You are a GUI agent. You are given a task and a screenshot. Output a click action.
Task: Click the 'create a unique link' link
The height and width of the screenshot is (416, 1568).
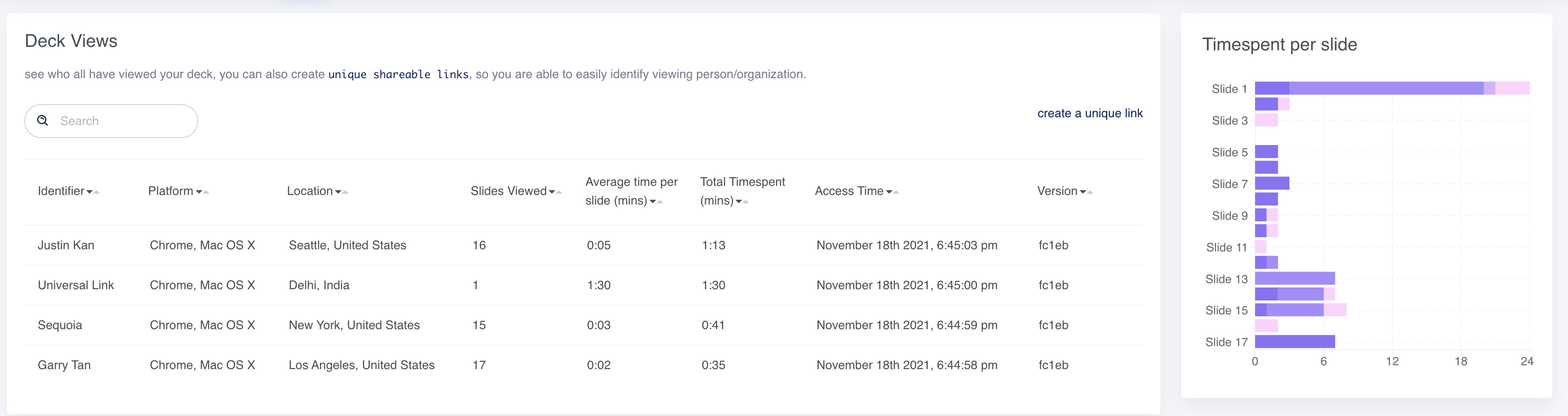coord(1090,113)
